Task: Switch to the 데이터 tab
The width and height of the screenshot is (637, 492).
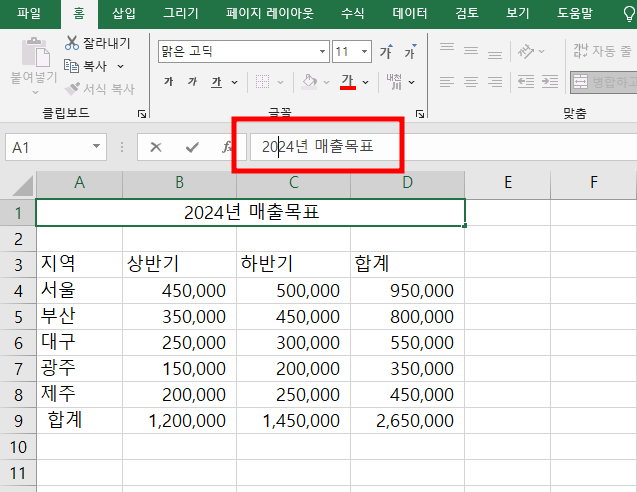Action: (x=410, y=14)
